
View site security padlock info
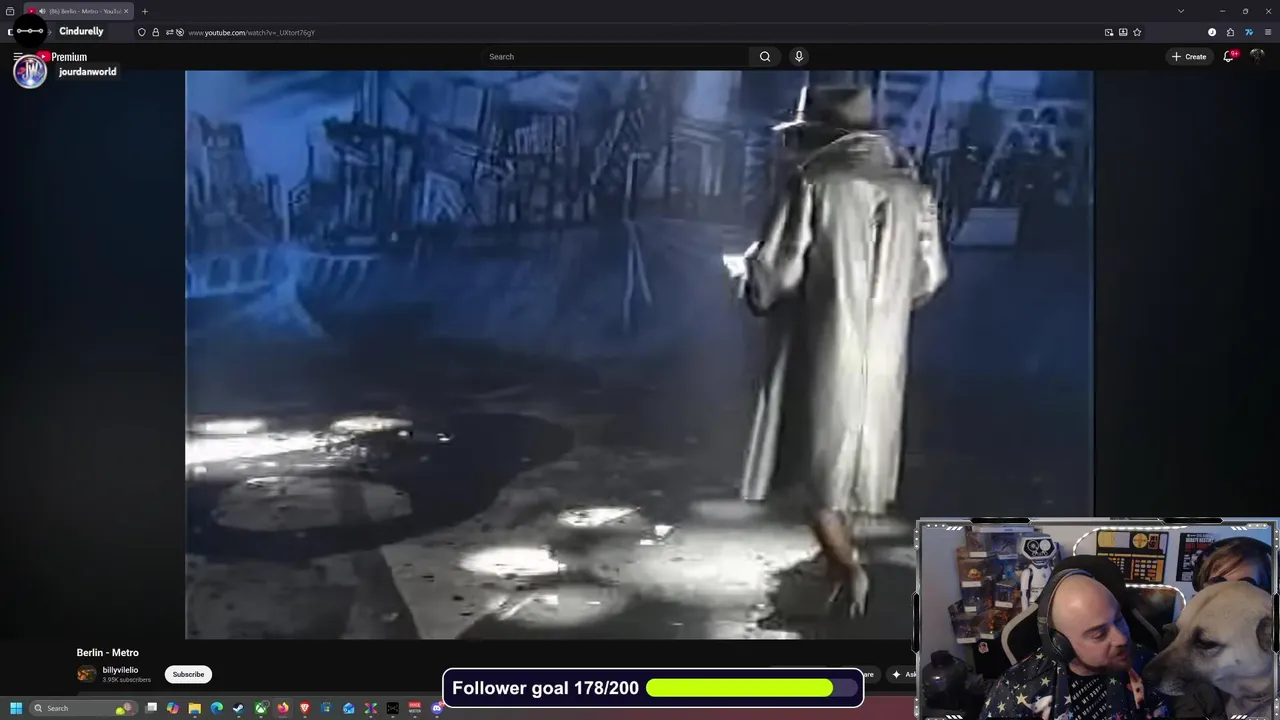[x=156, y=32]
